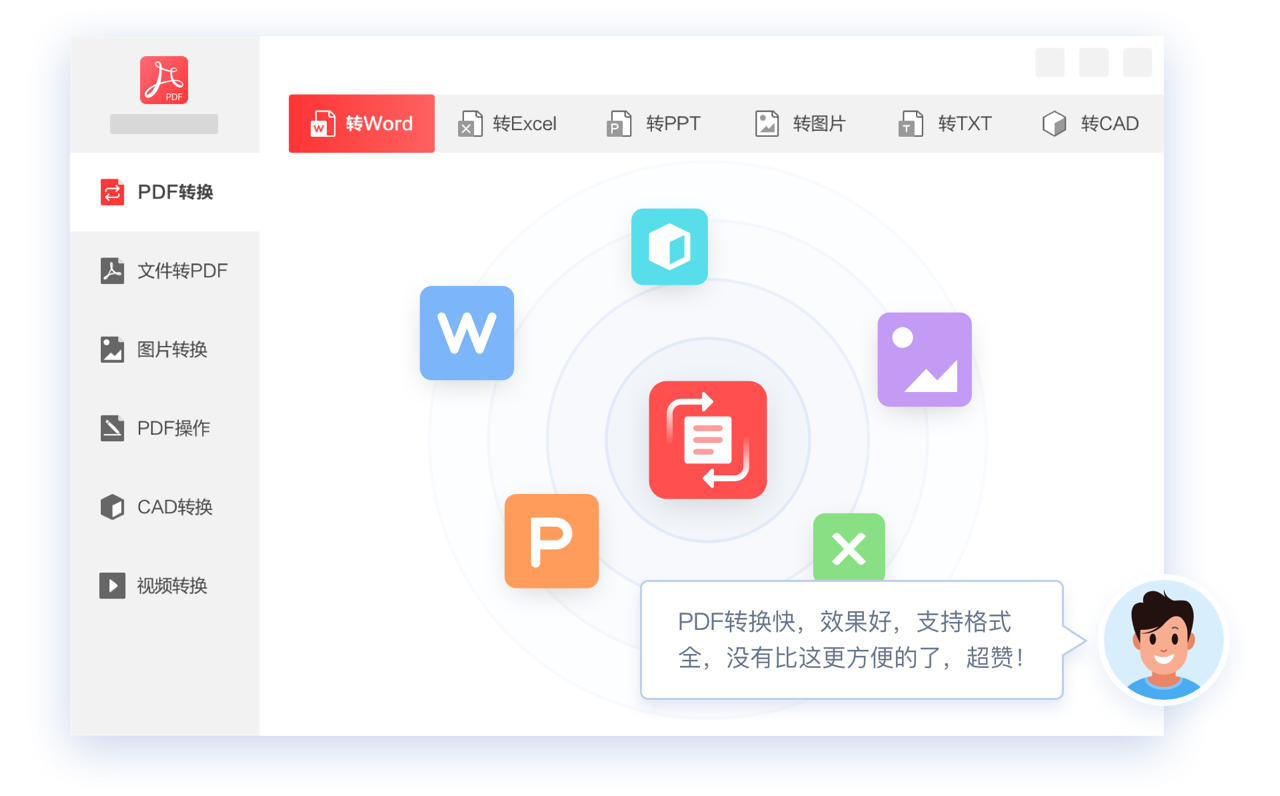1280x796 pixels.
Task: Switch to the 转Excel tab
Action: pos(507,124)
